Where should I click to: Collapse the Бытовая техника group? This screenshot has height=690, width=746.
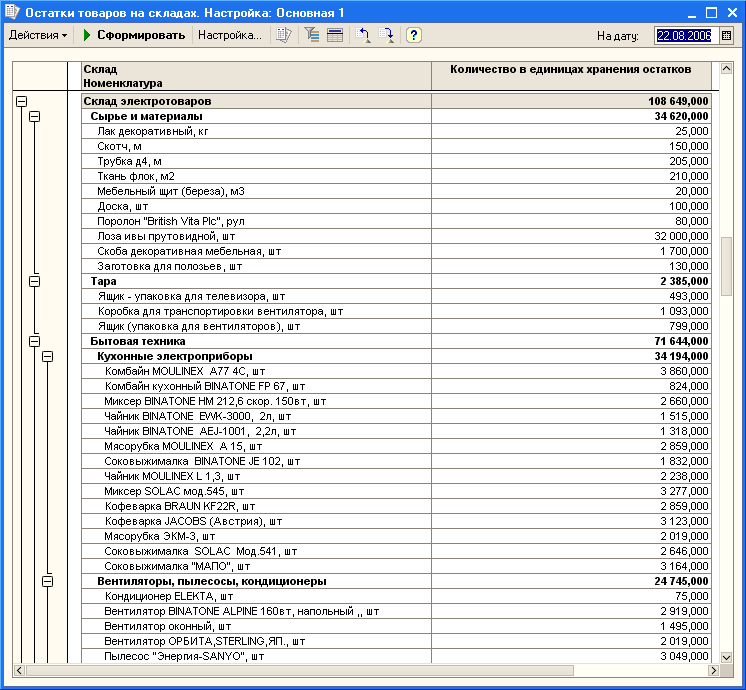coord(34,341)
